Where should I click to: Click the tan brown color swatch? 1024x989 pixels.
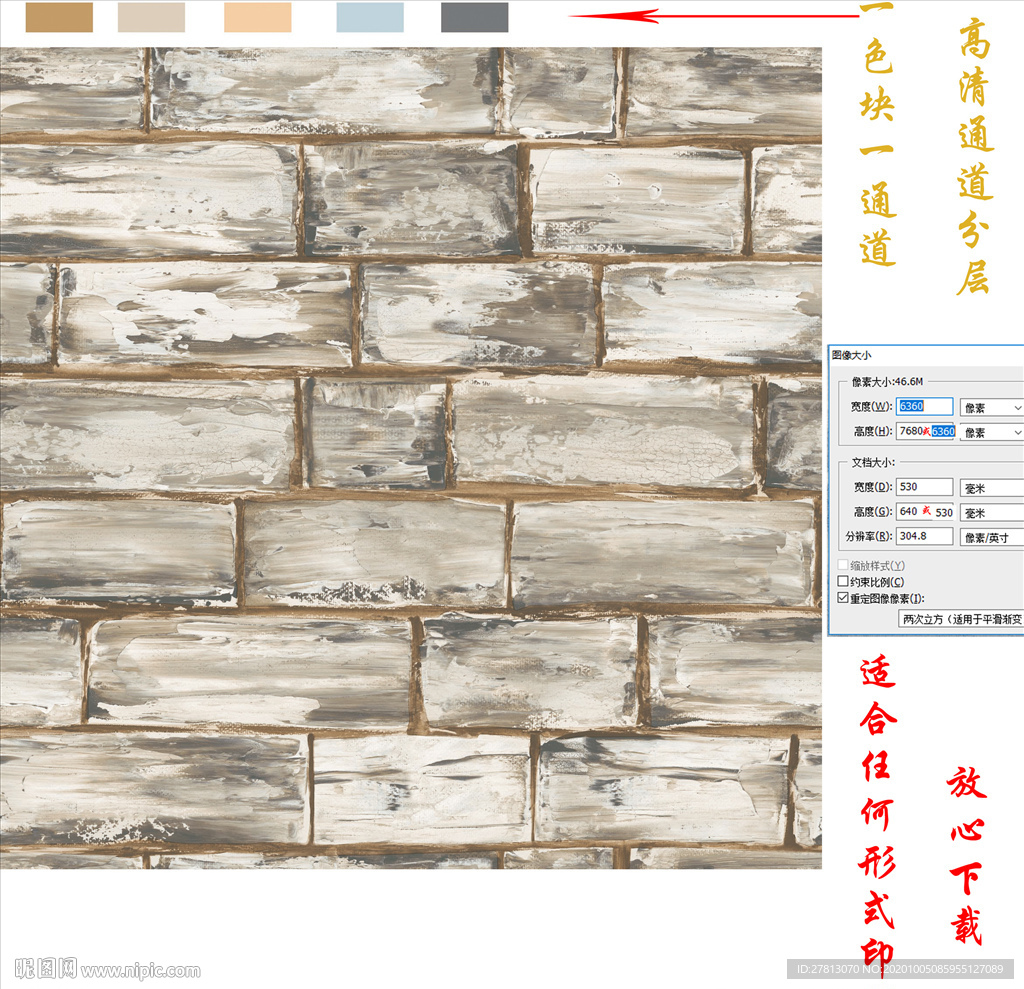(x=59, y=17)
